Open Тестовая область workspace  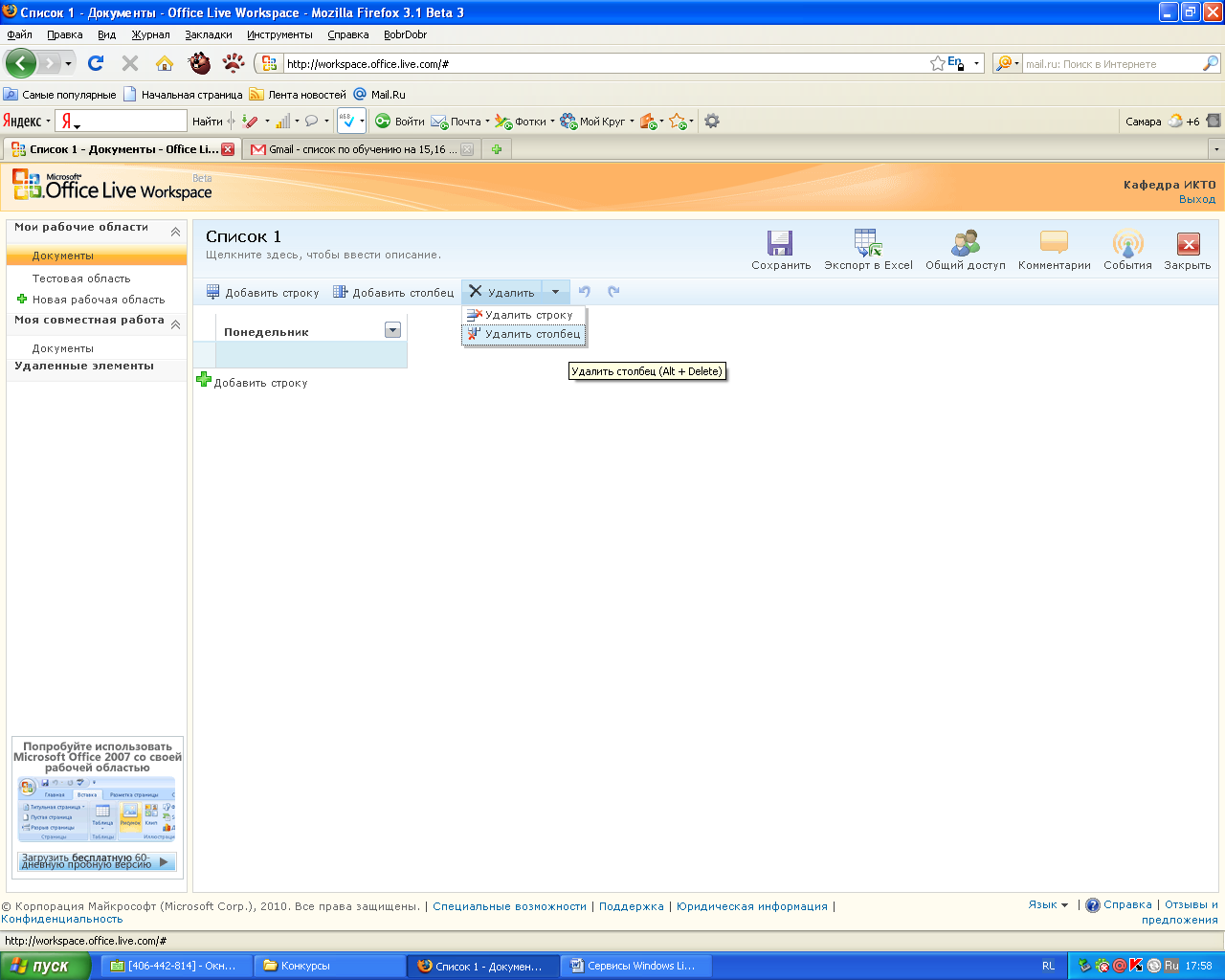(x=81, y=278)
